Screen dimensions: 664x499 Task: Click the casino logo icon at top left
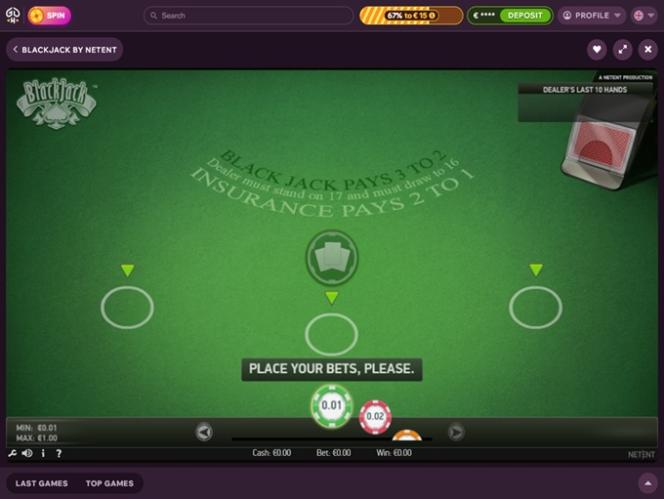(x=13, y=15)
